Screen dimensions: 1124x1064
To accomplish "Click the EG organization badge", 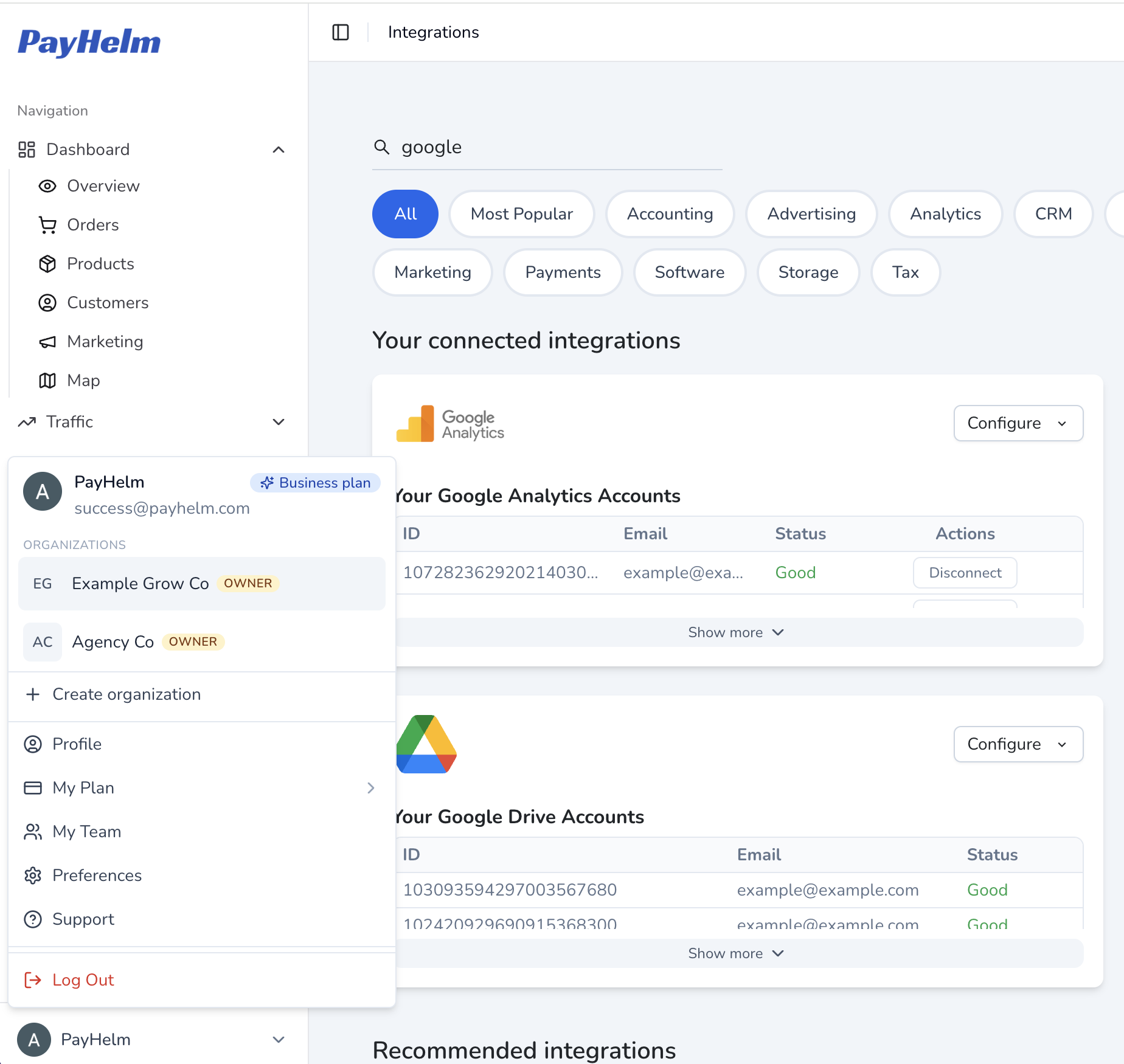I will (x=43, y=584).
